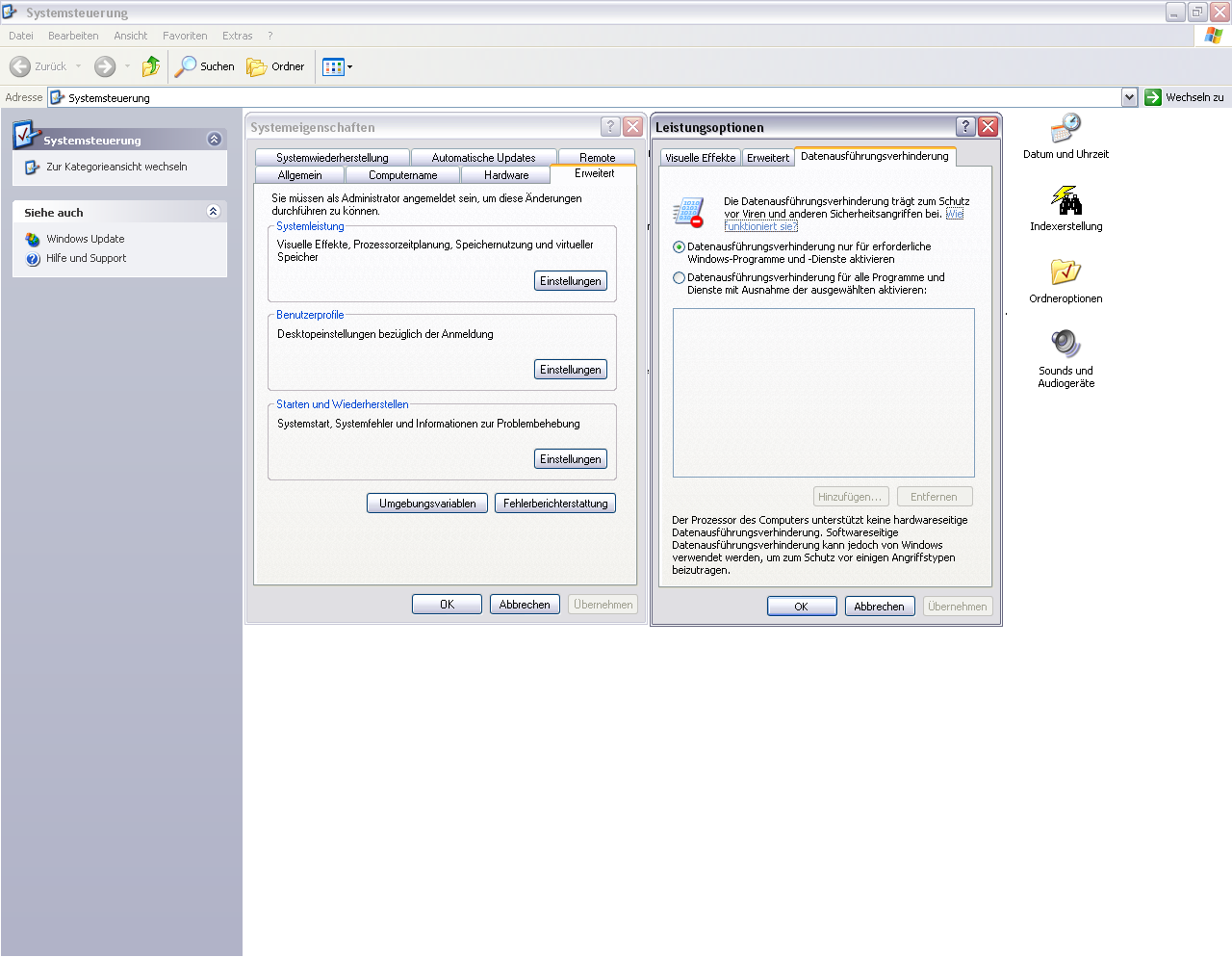The width and height of the screenshot is (1232, 957).
Task: Select DEP only for required Windows programs
Action: tap(679, 247)
